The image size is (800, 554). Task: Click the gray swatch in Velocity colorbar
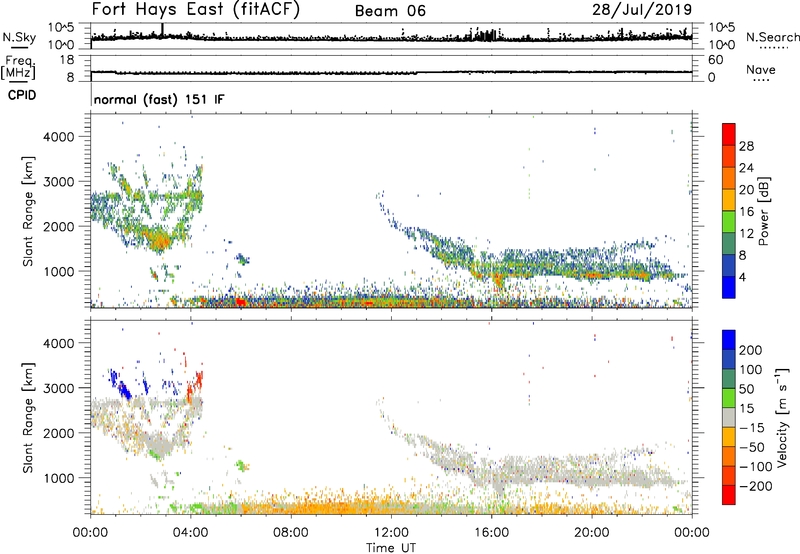coord(729,417)
